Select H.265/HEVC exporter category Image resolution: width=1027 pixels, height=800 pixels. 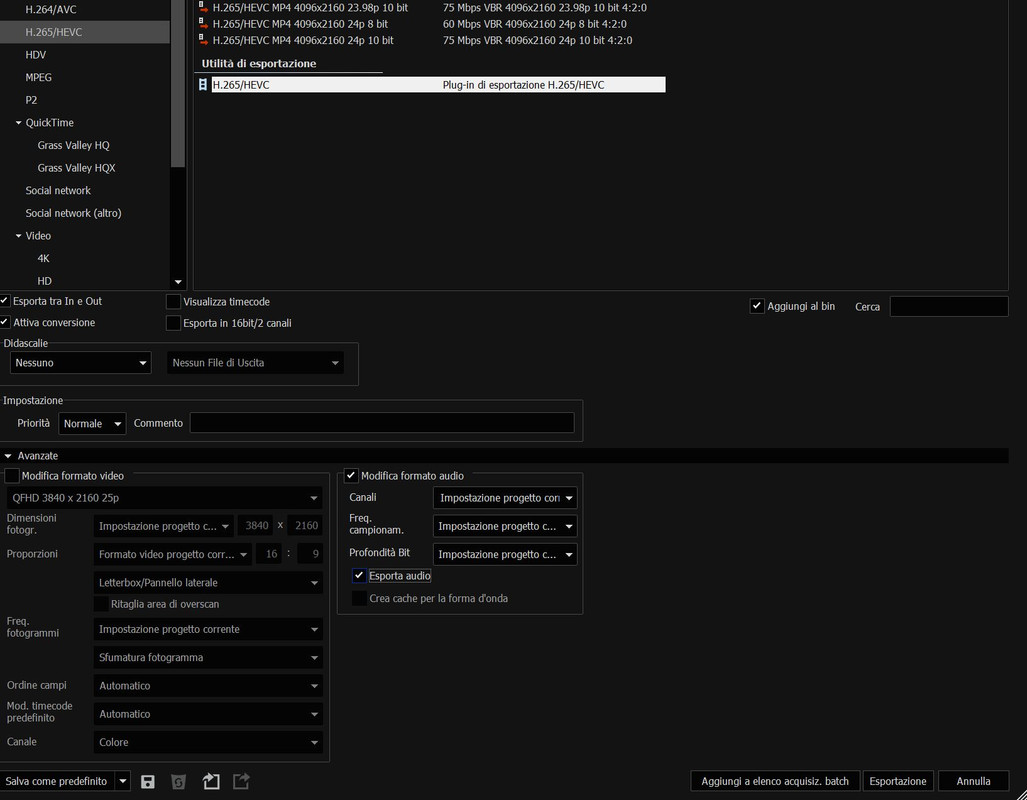coord(84,32)
